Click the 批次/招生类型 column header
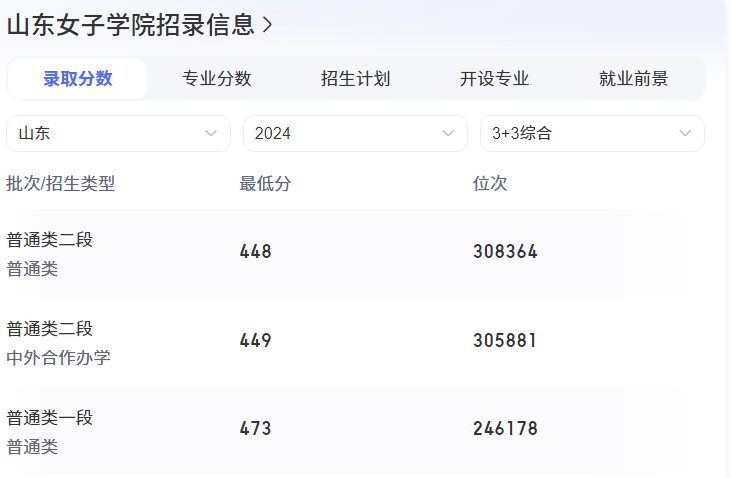Screen dimensions: 731x478 61,184
